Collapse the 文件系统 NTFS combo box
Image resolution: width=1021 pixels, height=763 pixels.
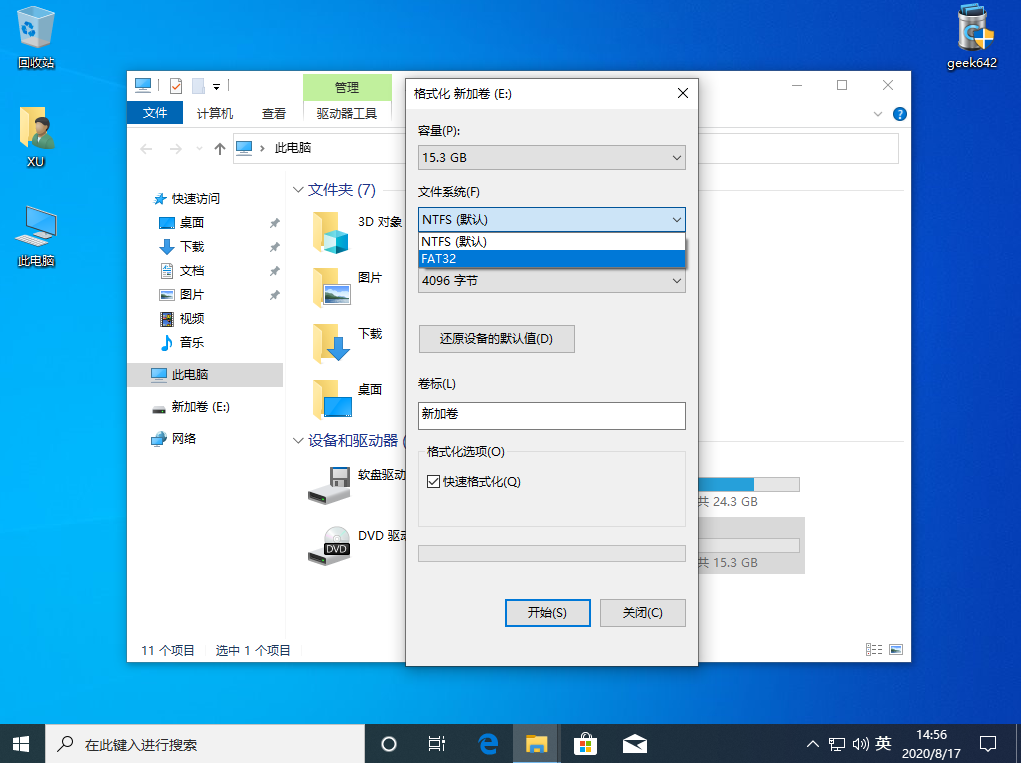coord(552,219)
